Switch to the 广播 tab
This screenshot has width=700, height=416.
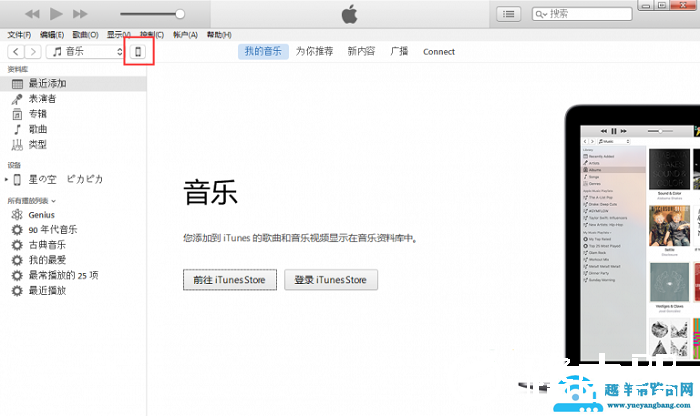tap(399, 52)
